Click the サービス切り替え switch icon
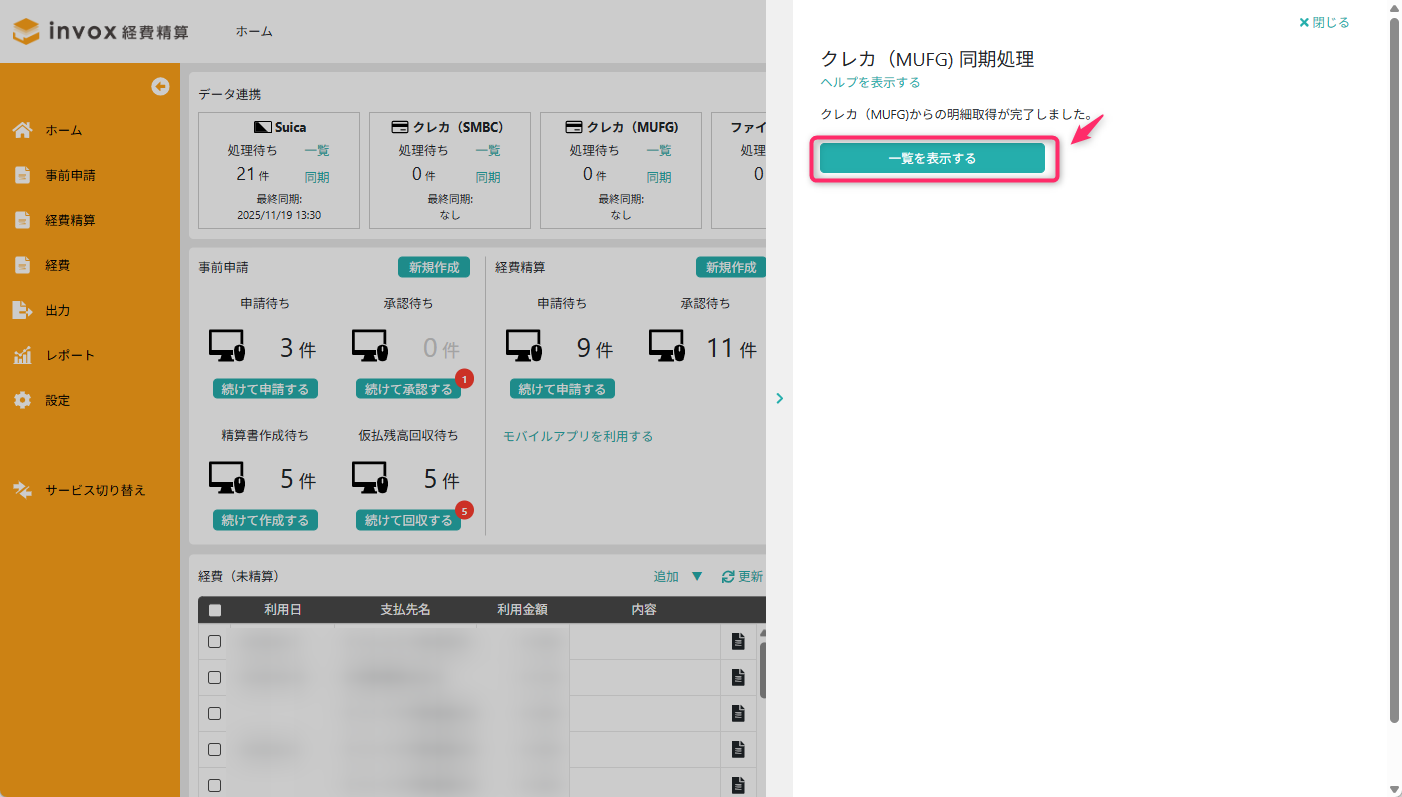 [x=23, y=490]
